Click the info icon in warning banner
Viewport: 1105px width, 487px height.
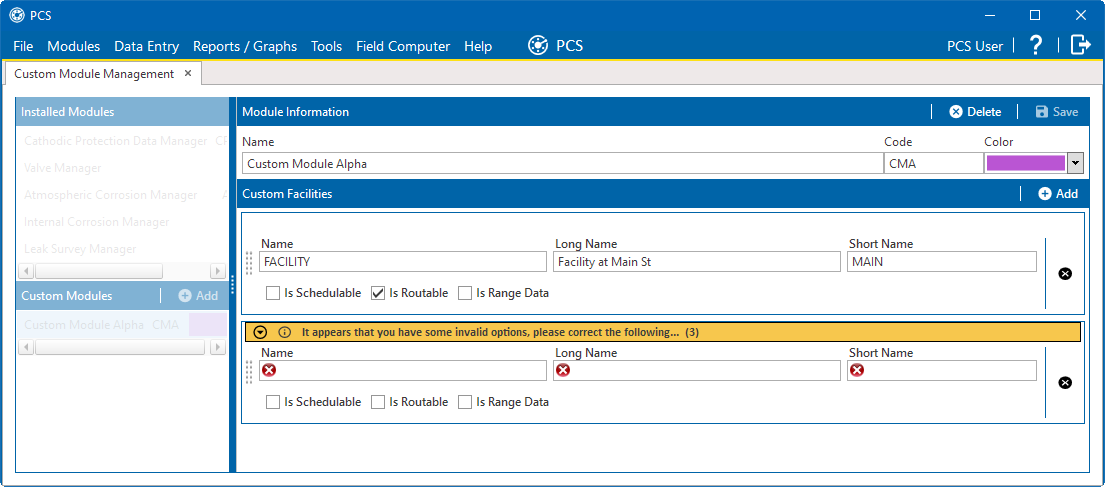tap(285, 332)
